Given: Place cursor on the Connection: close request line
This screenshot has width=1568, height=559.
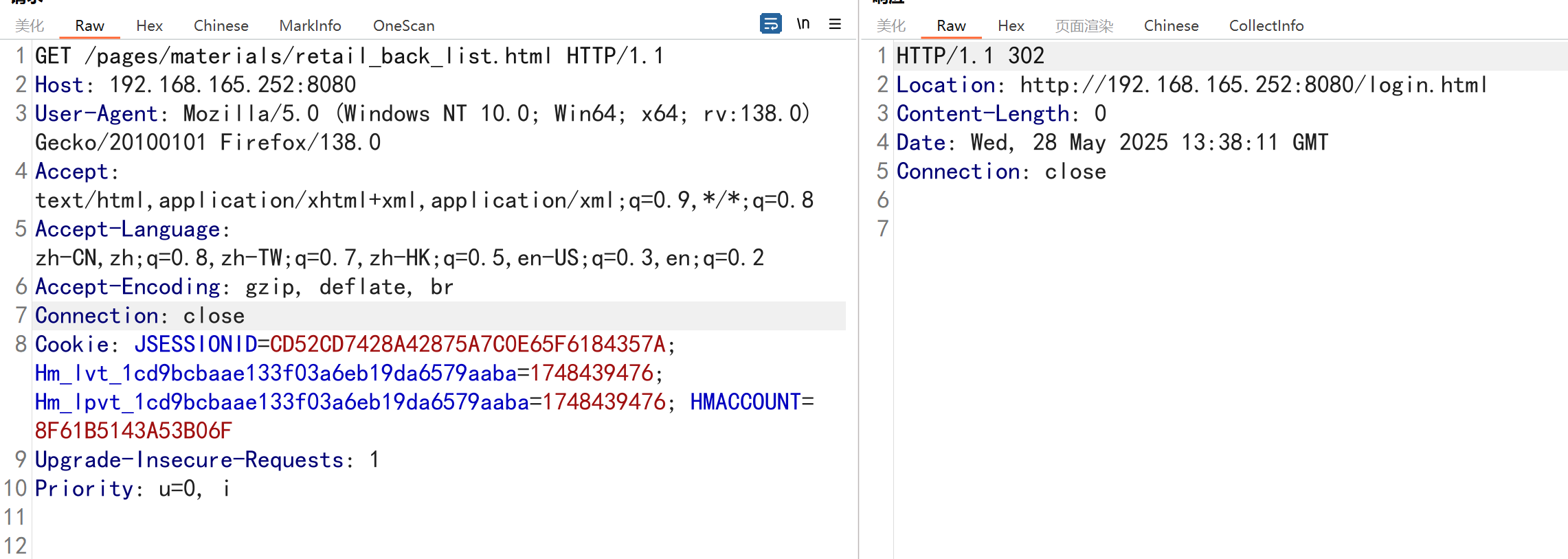Looking at the screenshot, I should (x=140, y=316).
